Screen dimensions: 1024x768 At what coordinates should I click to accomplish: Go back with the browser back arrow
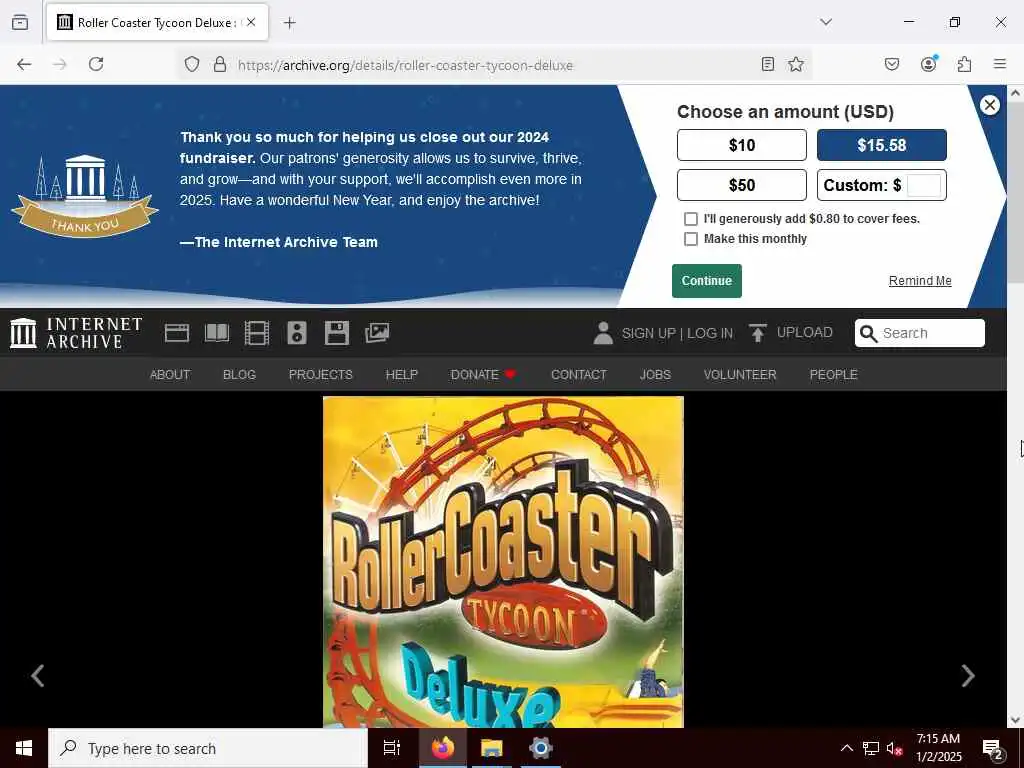pyautogui.click(x=24, y=64)
